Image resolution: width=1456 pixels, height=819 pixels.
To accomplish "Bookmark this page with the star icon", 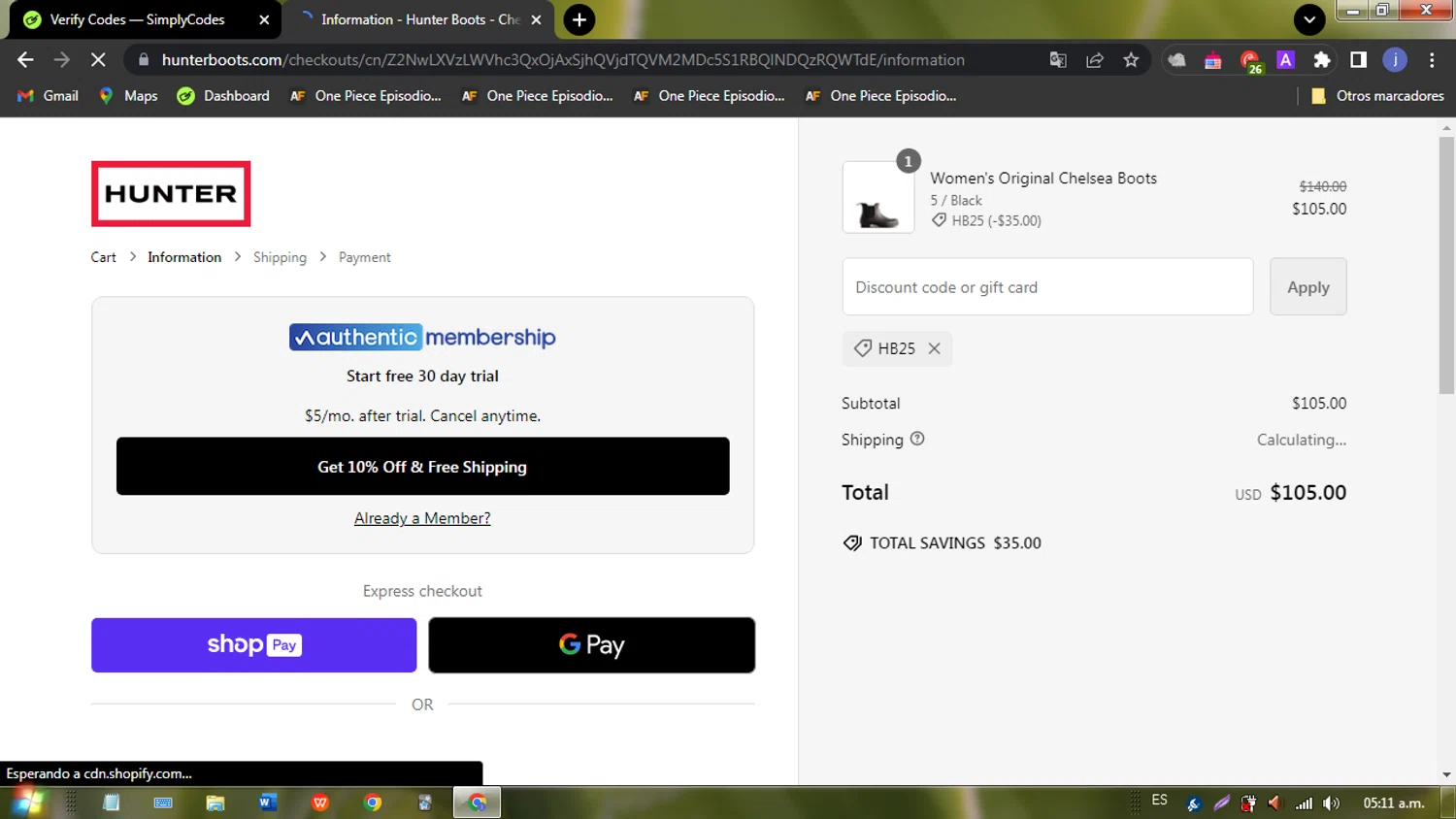I will coord(1131,60).
